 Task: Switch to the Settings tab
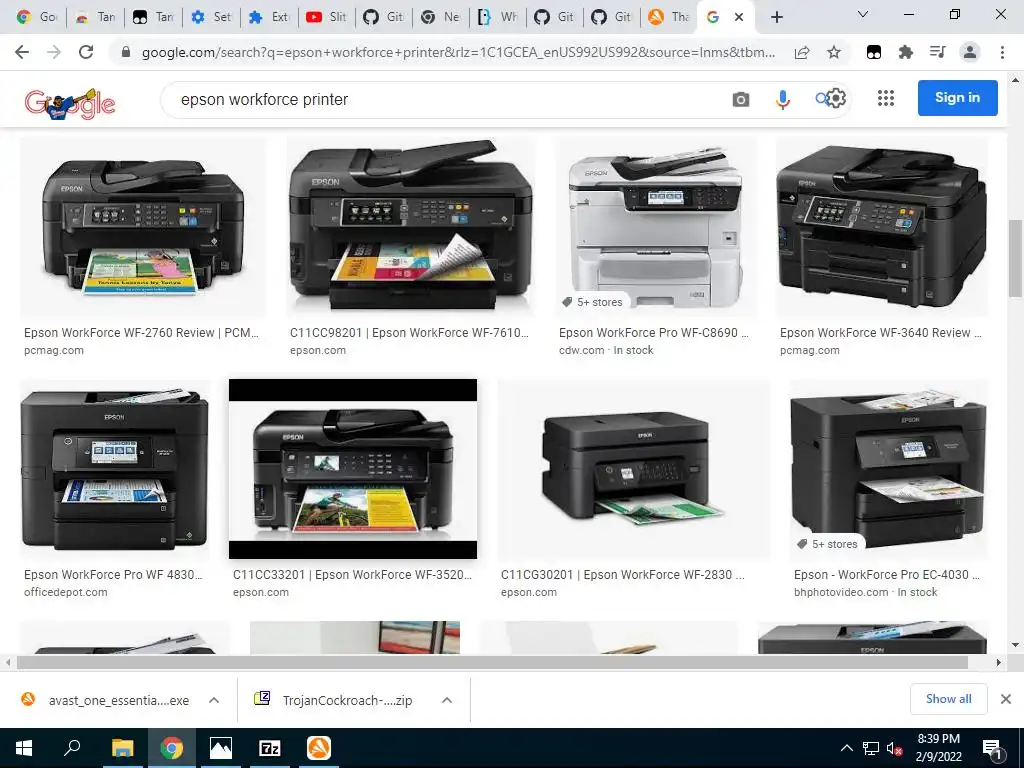[212, 17]
